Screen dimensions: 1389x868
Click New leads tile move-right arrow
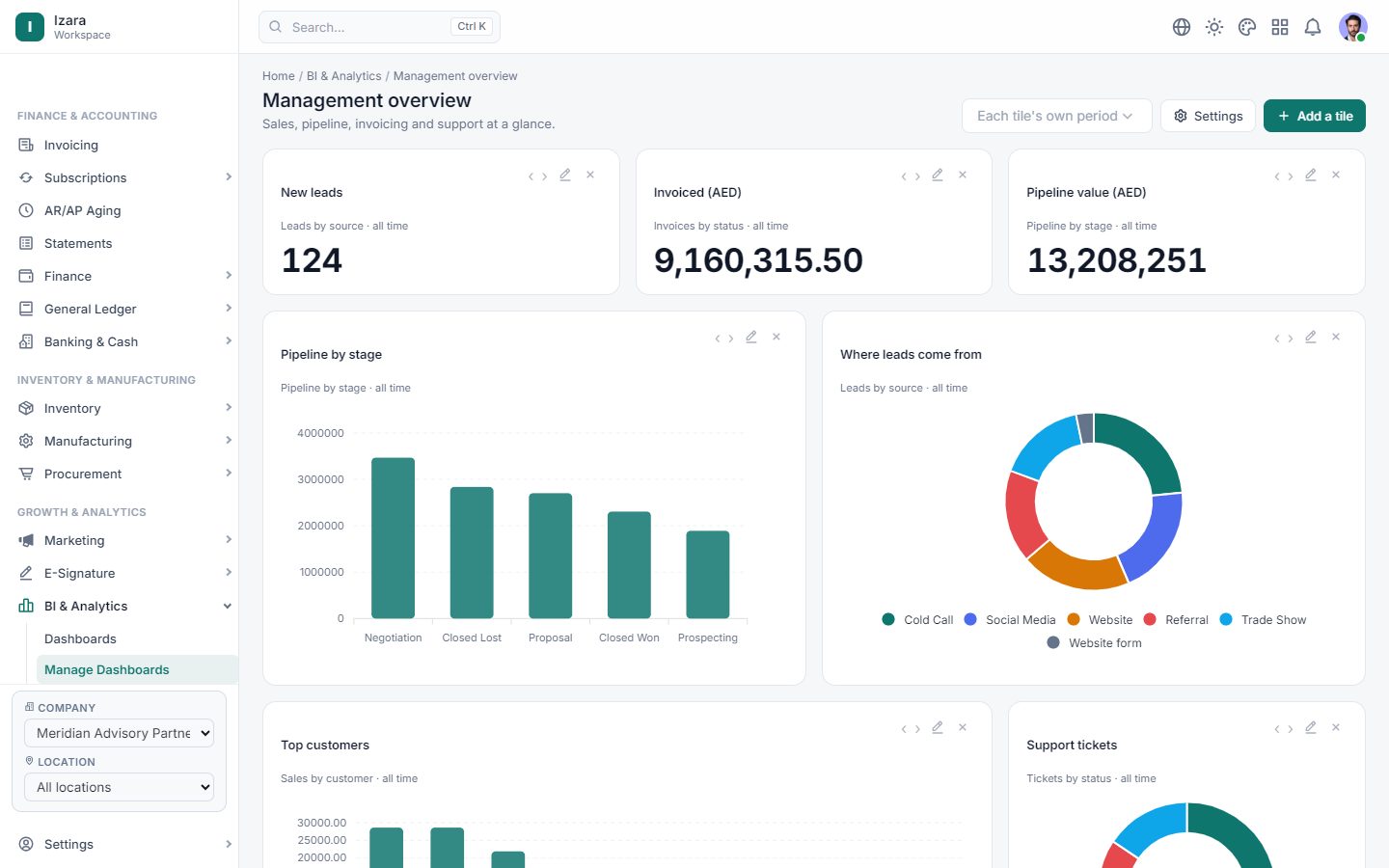pyautogui.click(x=544, y=176)
